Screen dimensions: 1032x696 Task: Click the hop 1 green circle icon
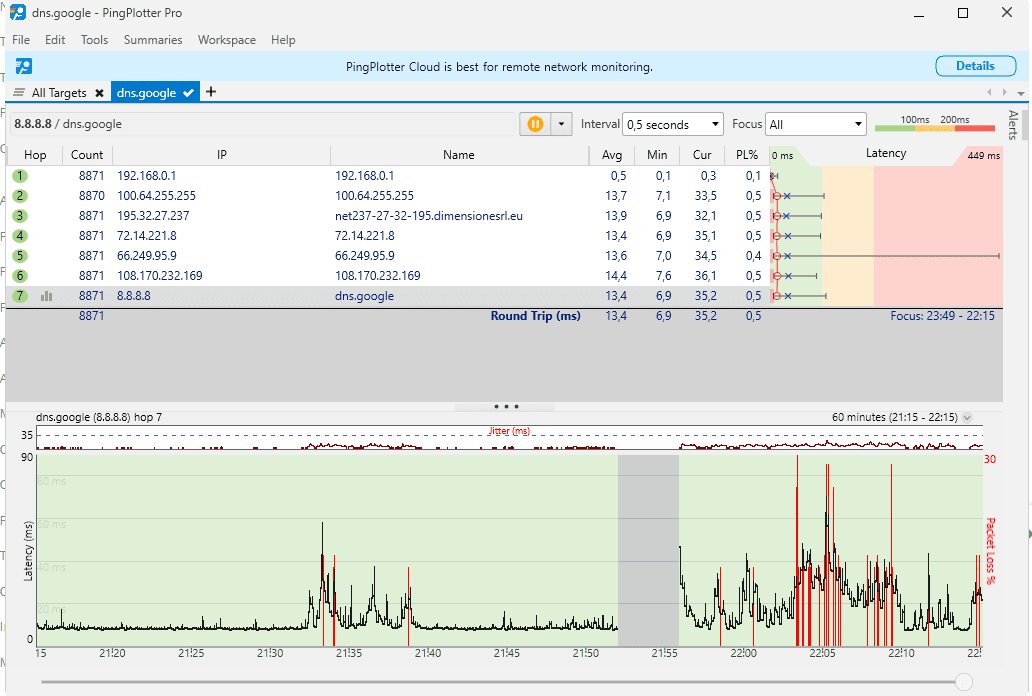(20, 176)
